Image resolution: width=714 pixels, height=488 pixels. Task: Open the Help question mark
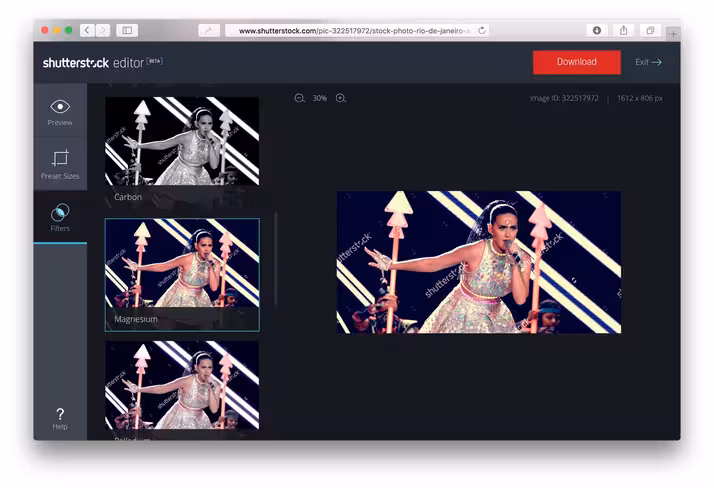pyautogui.click(x=60, y=418)
